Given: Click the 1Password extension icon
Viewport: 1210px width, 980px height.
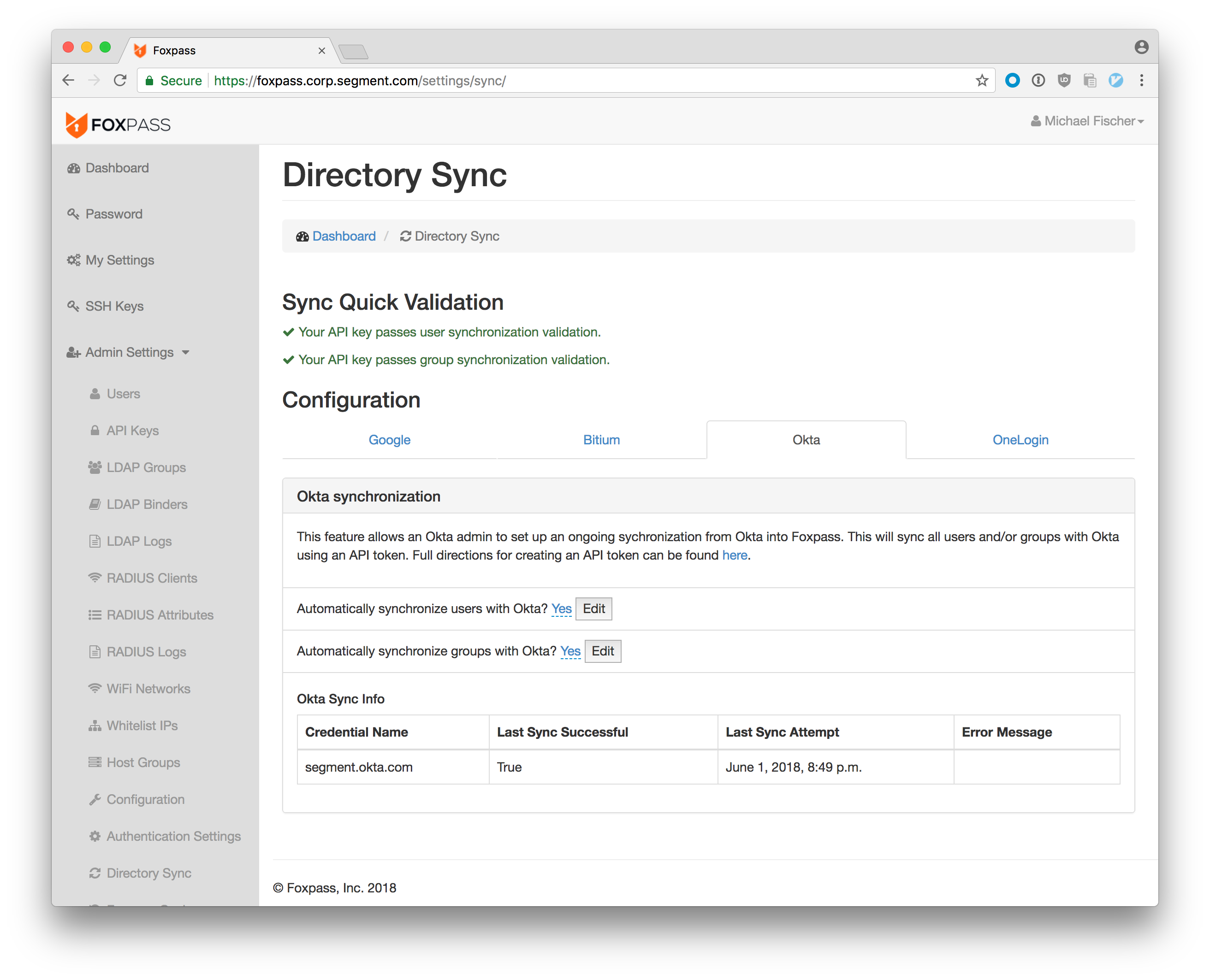Looking at the screenshot, I should 1038,81.
